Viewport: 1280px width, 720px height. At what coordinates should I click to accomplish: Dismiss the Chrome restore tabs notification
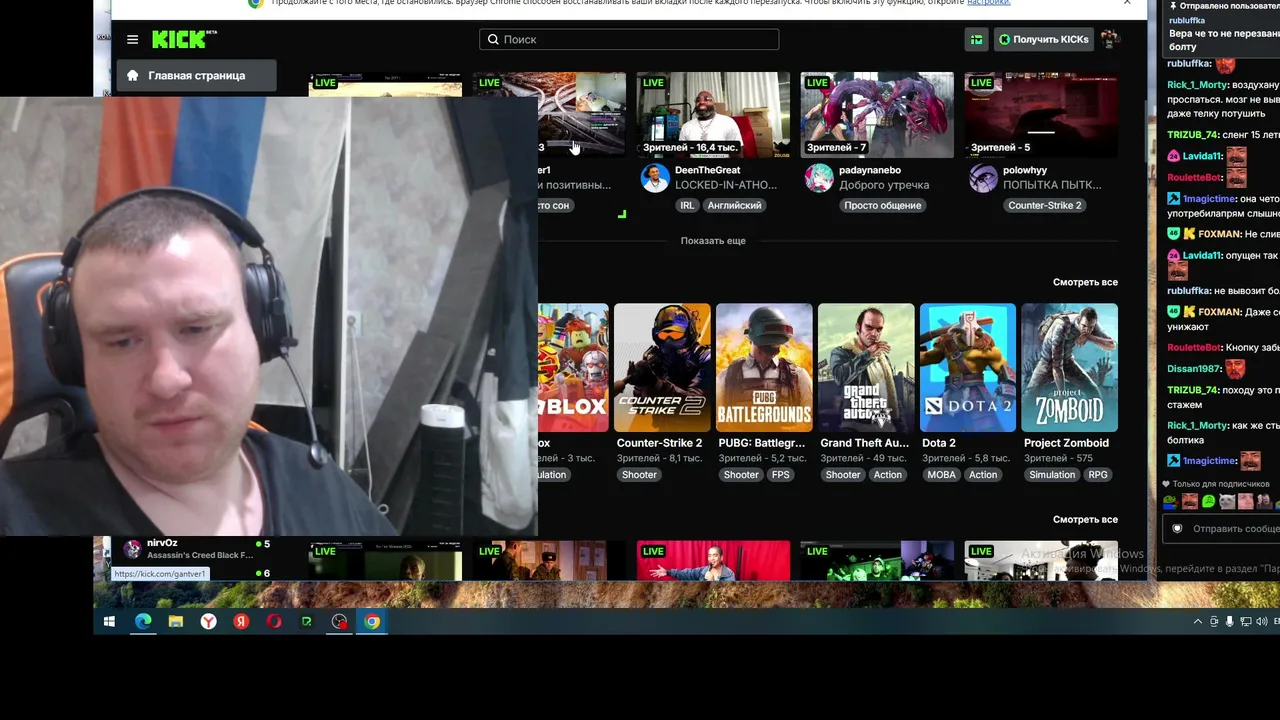(x=1127, y=3)
